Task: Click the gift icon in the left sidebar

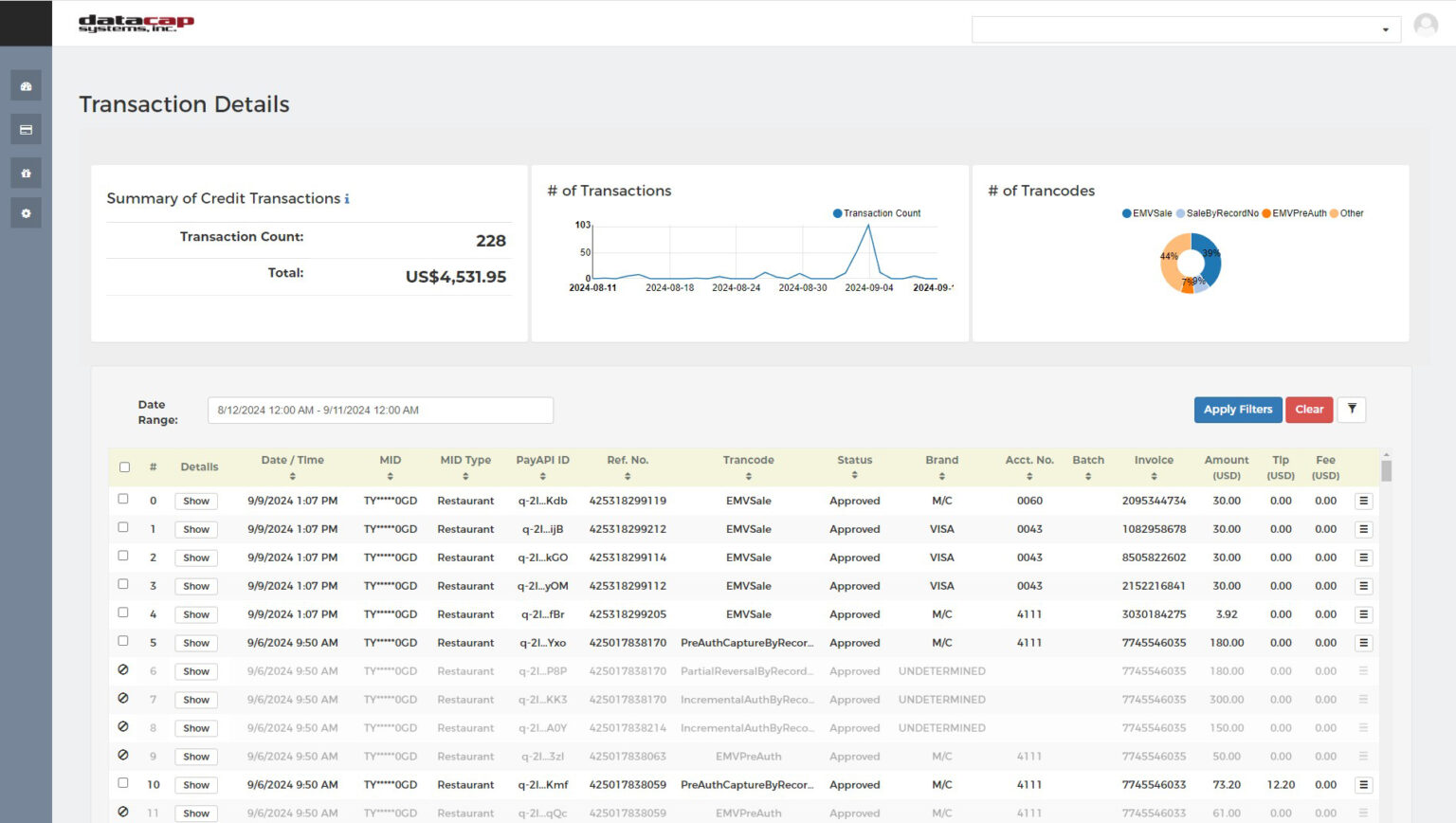Action: click(26, 172)
